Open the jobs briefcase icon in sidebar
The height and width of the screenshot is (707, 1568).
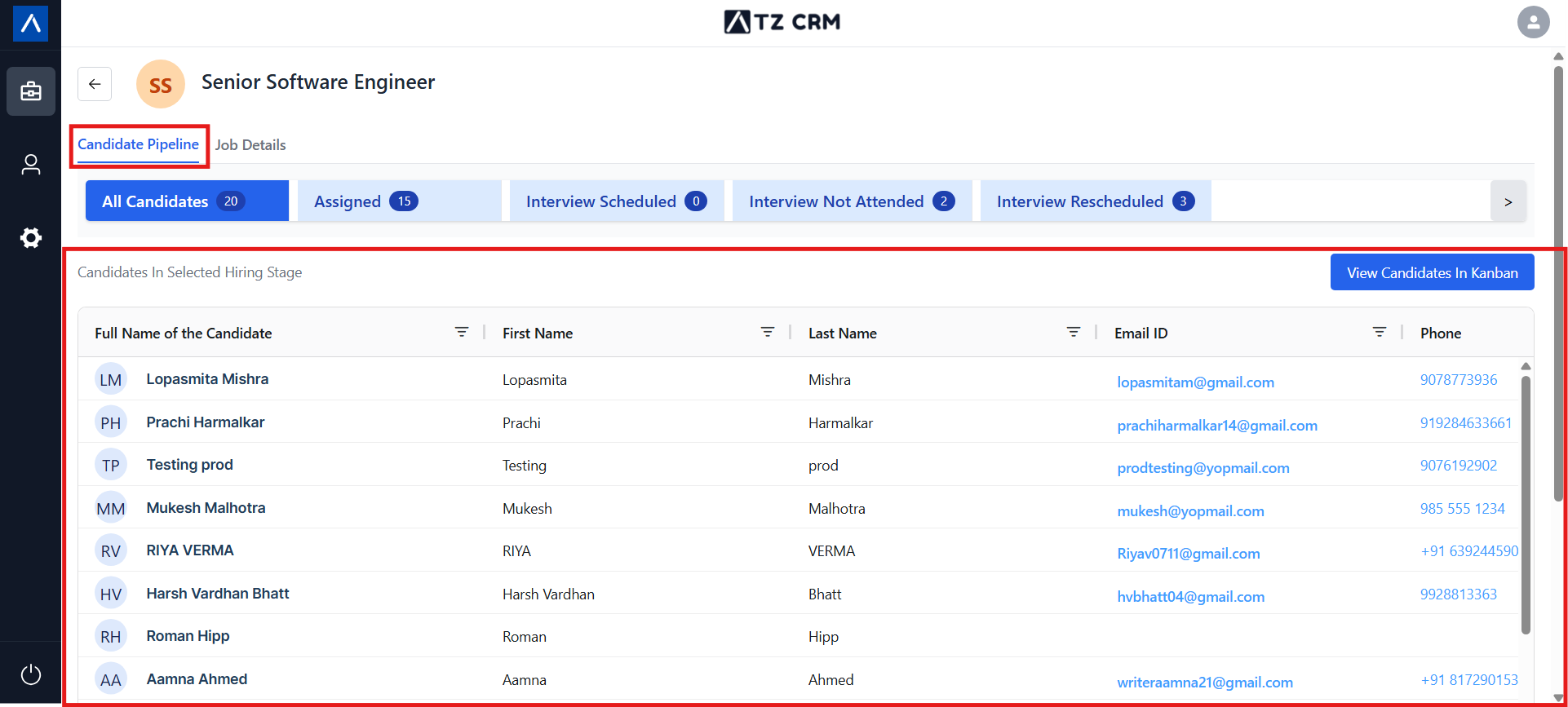31,91
